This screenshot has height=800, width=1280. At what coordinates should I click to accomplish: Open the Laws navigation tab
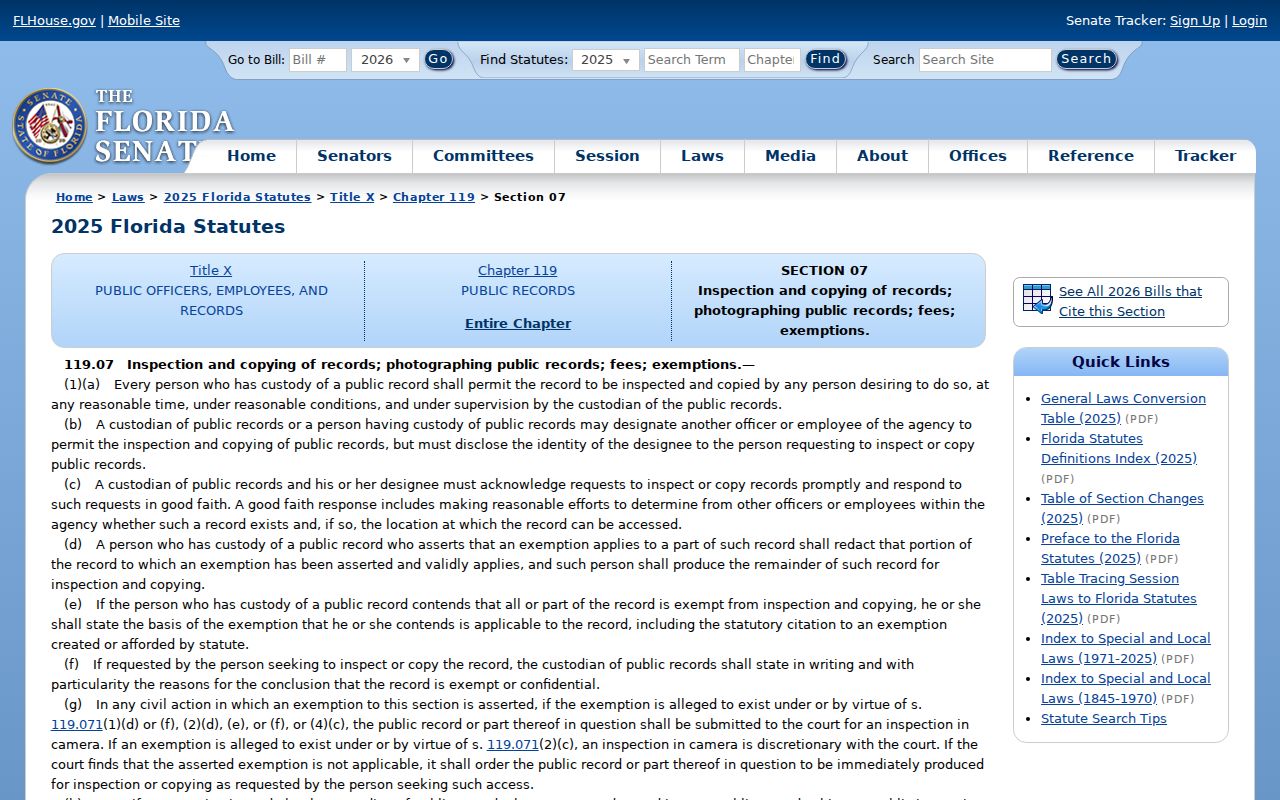point(702,156)
